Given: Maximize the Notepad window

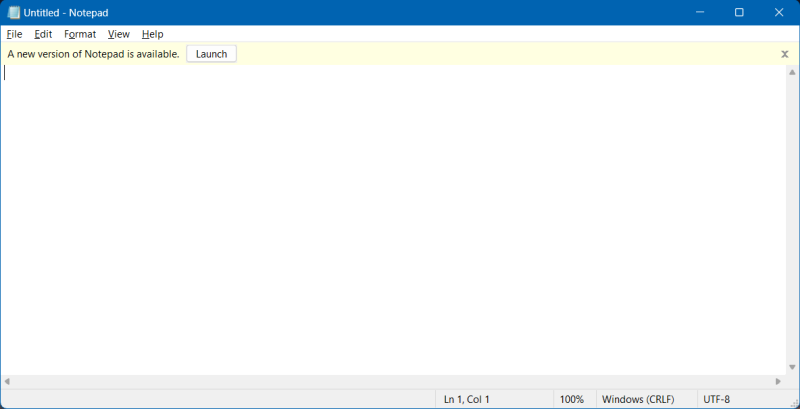Looking at the screenshot, I should coord(739,13).
